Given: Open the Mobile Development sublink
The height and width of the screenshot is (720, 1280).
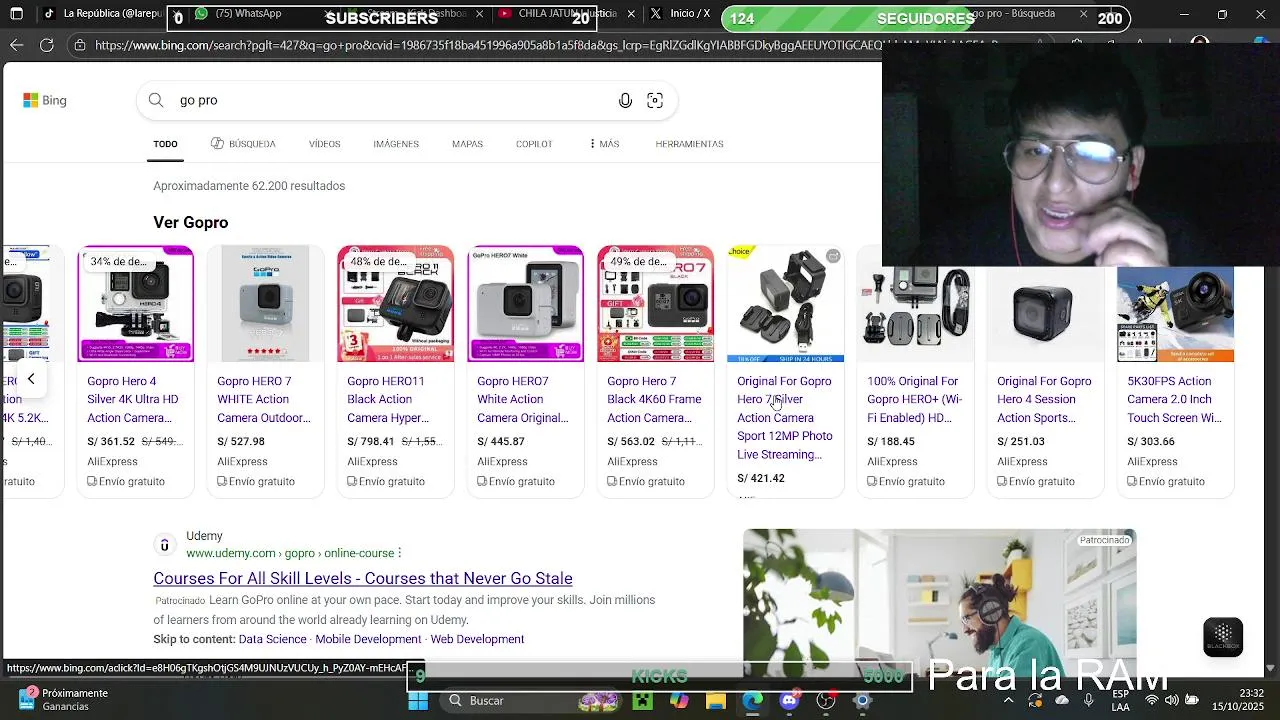Looking at the screenshot, I should point(368,639).
